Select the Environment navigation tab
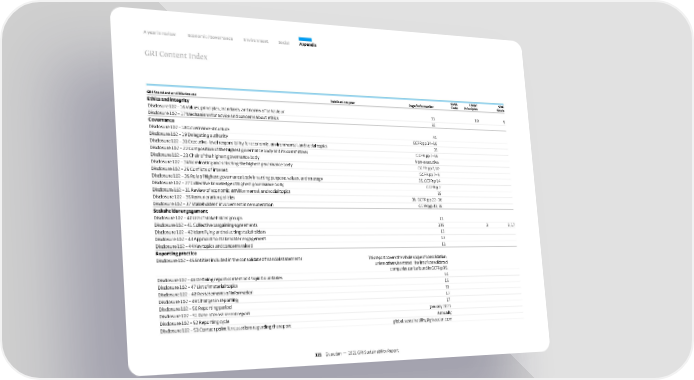 [256, 40]
